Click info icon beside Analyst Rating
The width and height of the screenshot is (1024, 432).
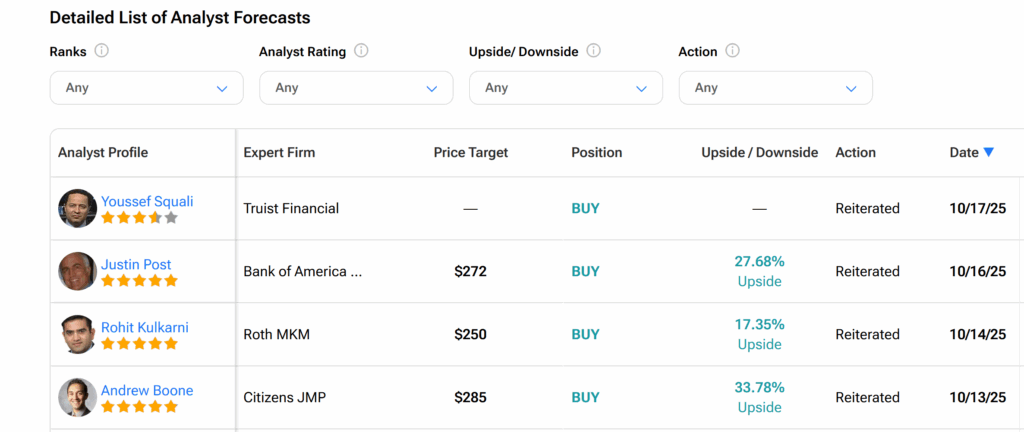[361, 51]
